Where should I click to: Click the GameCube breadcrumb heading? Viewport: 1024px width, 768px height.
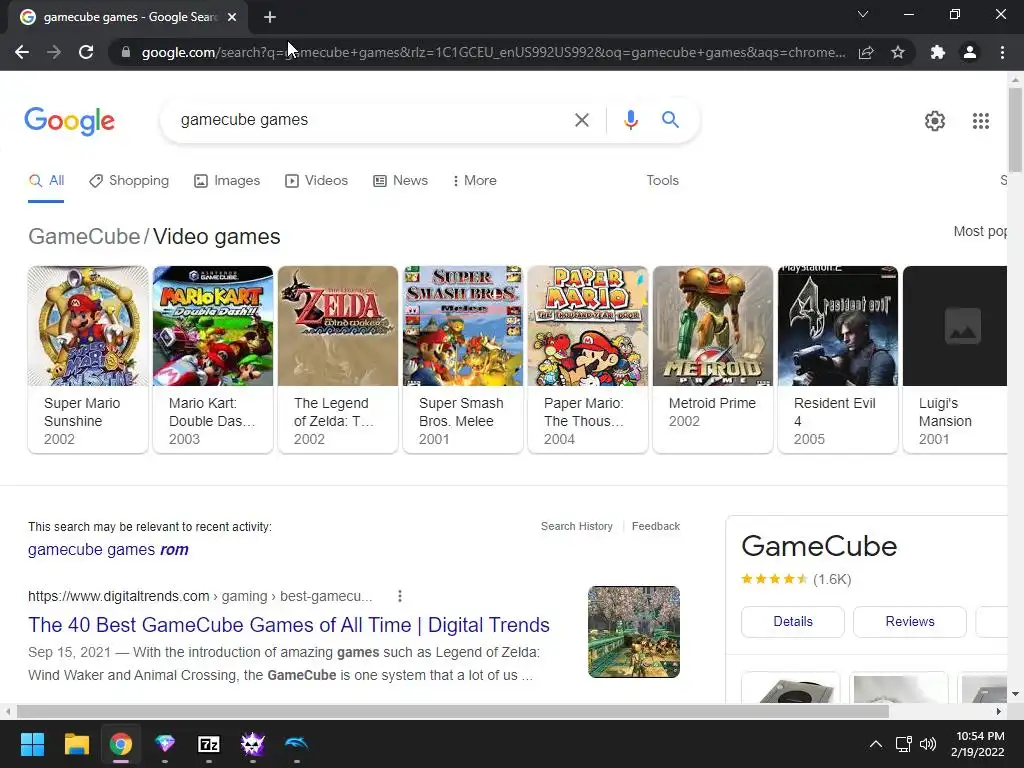coord(84,236)
